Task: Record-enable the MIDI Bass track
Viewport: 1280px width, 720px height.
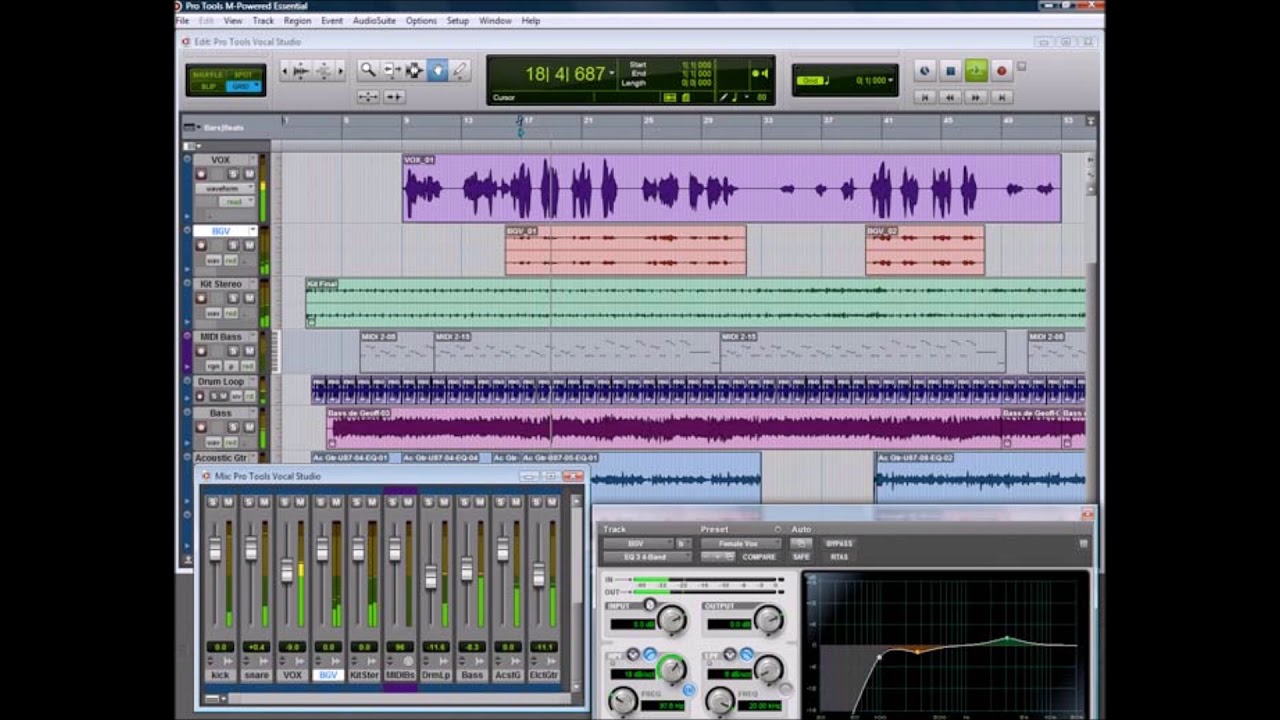Action: point(201,351)
